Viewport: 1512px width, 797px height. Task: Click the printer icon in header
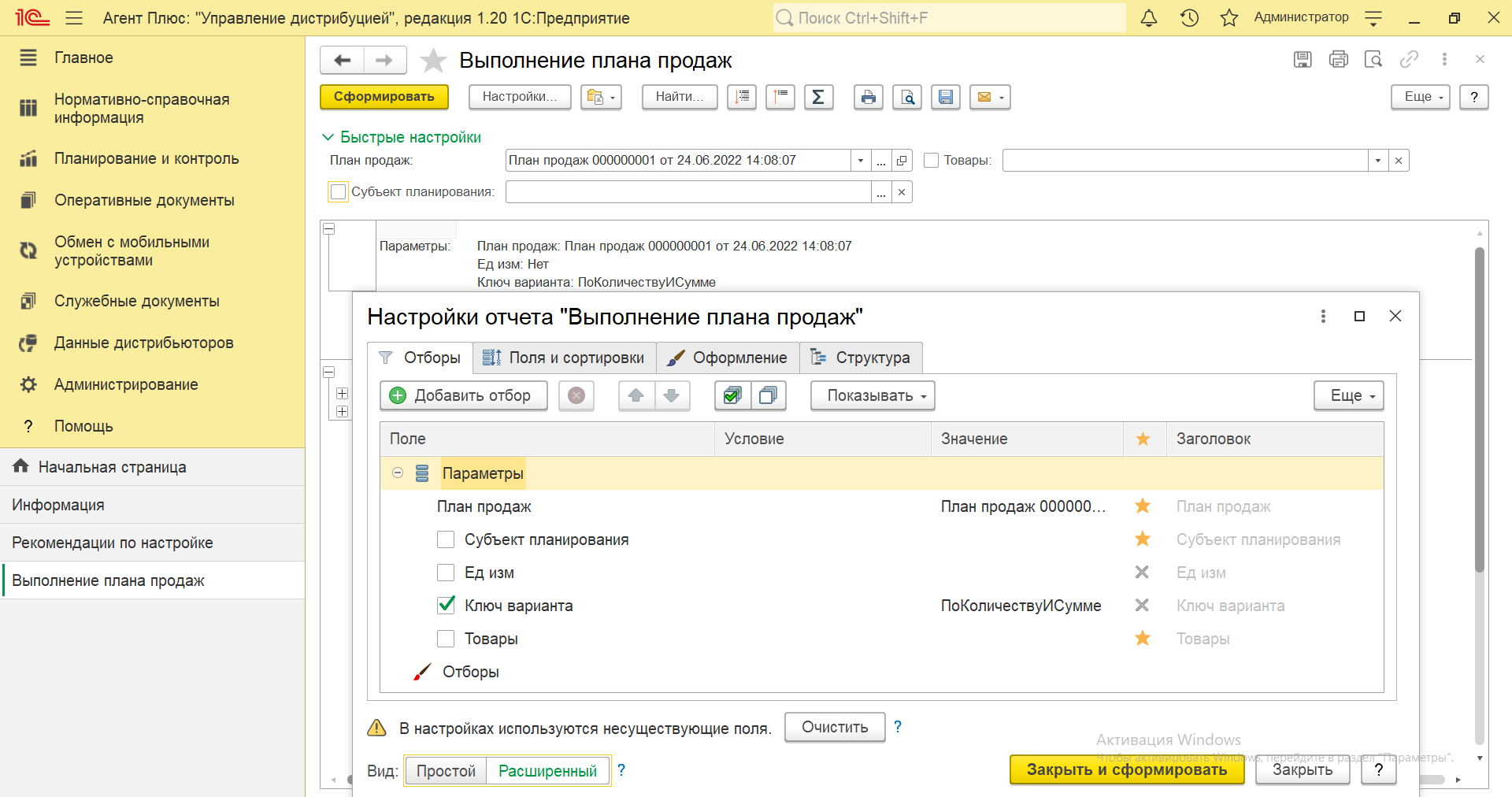[x=1339, y=59]
